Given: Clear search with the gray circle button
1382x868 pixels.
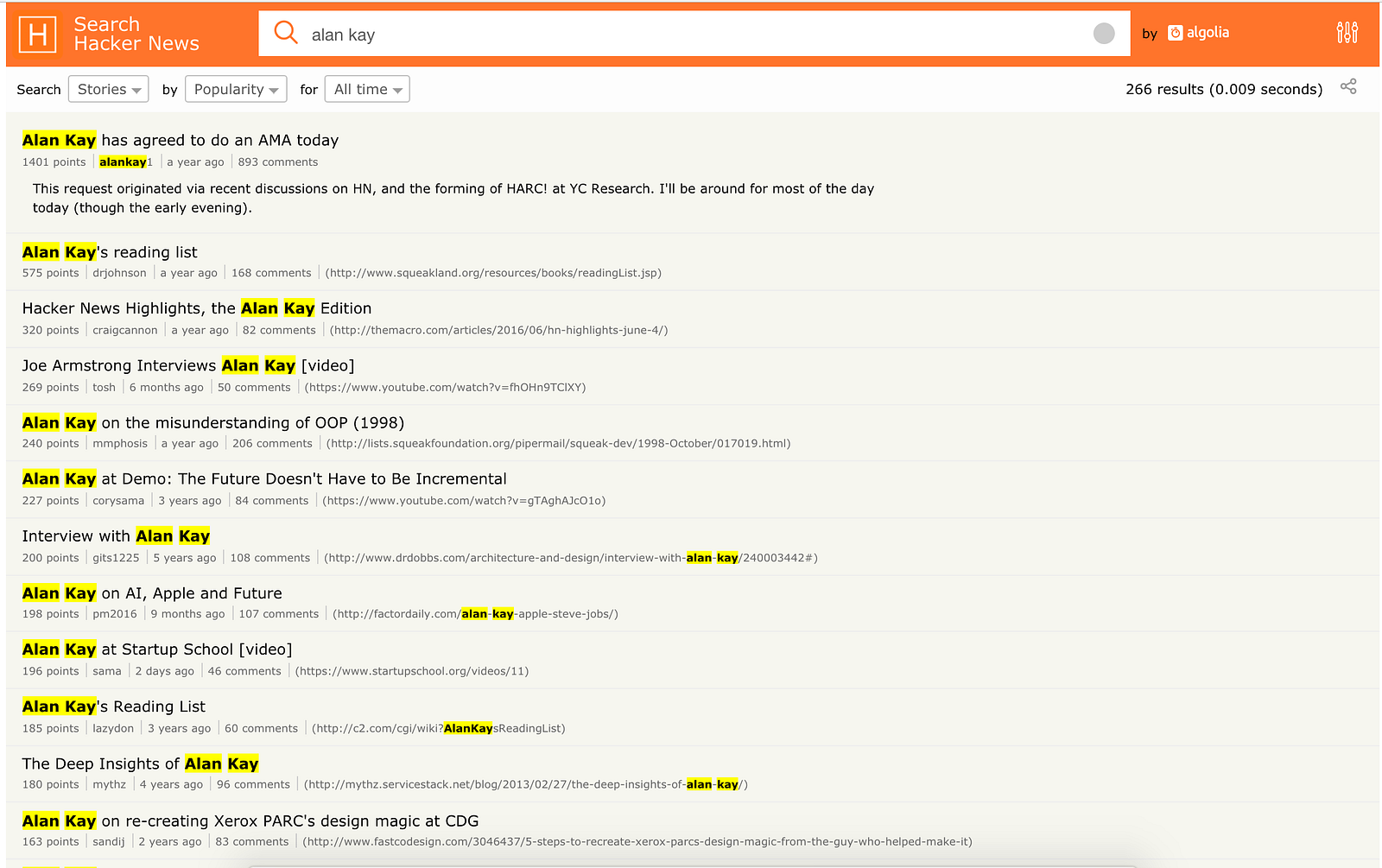Looking at the screenshot, I should pyautogui.click(x=1104, y=33).
